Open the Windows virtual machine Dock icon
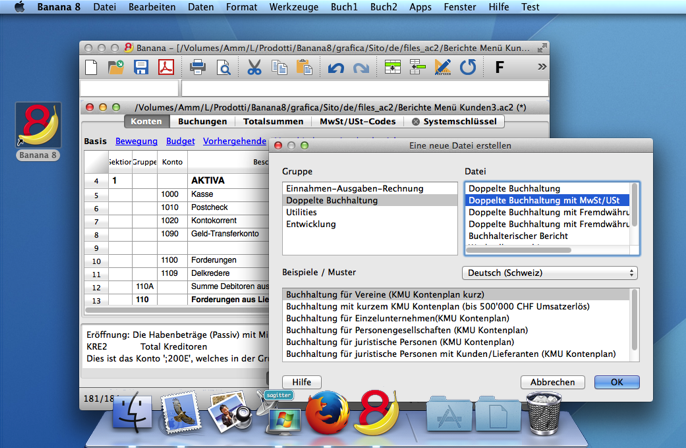The image size is (686, 448). 280,414
